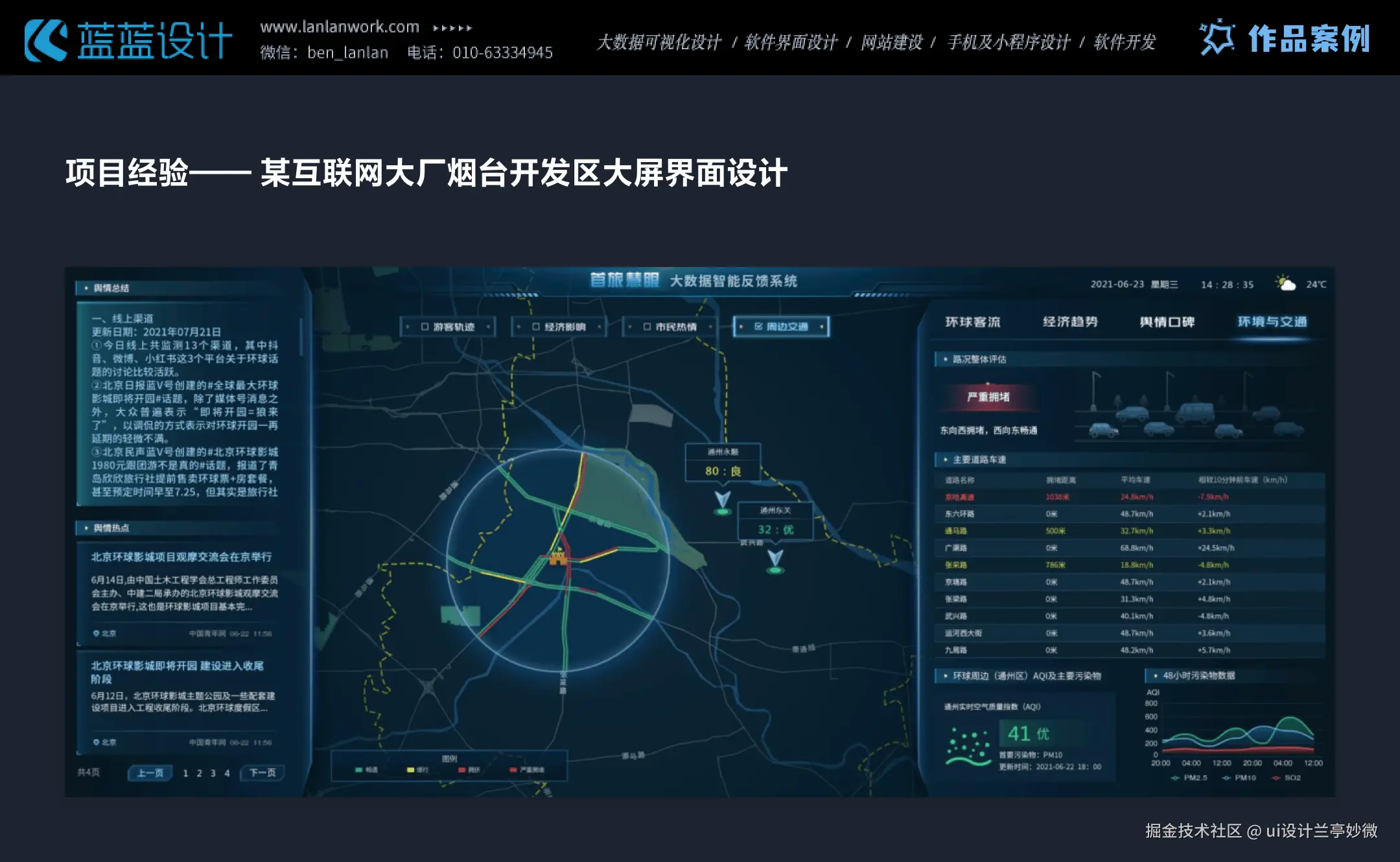The height and width of the screenshot is (862, 1400).
Task: Uncheck the 周边交通 checkbox
Action: click(x=758, y=327)
